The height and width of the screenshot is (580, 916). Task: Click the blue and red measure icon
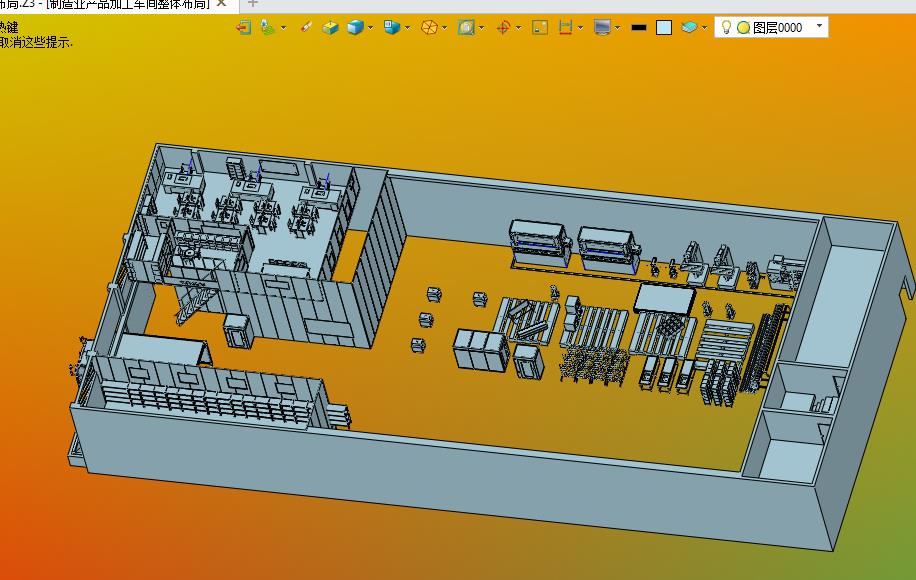point(565,27)
